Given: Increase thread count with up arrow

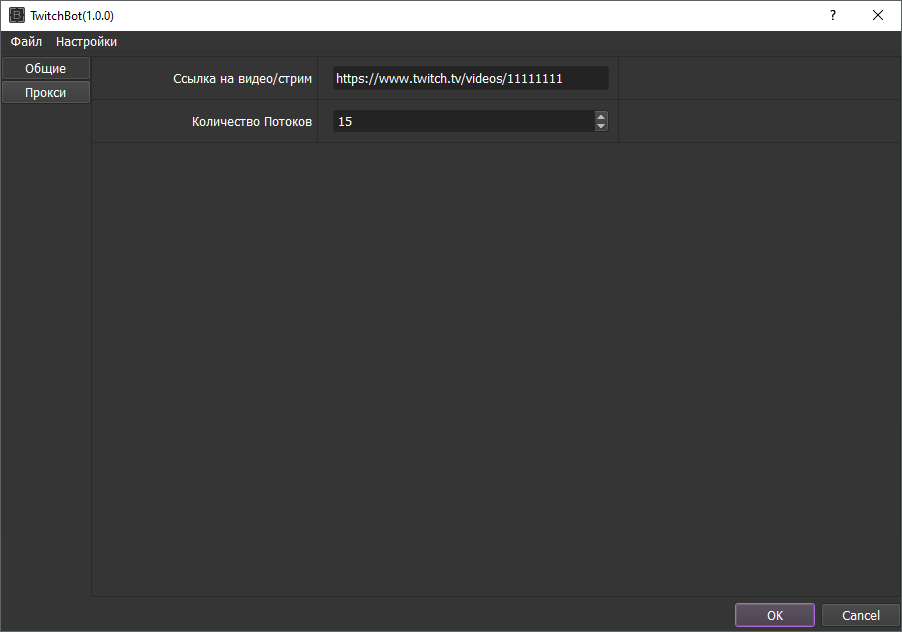Looking at the screenshot, I should pyautogui.click(x=601, y=116).
